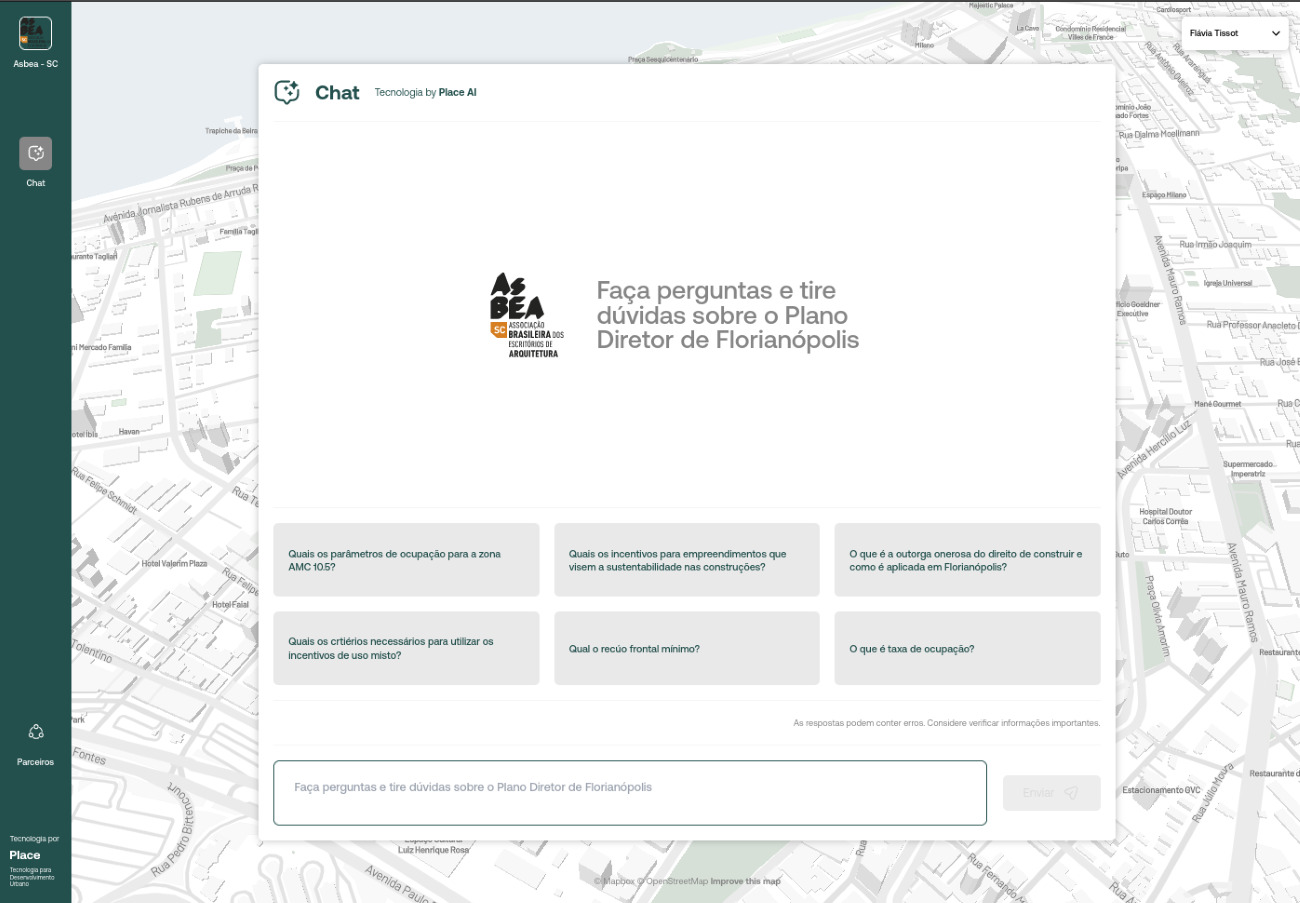The image size is (1300, 903).
Task: Click the Asbea - SC logo thumbnail
Action: coord(35,33)
